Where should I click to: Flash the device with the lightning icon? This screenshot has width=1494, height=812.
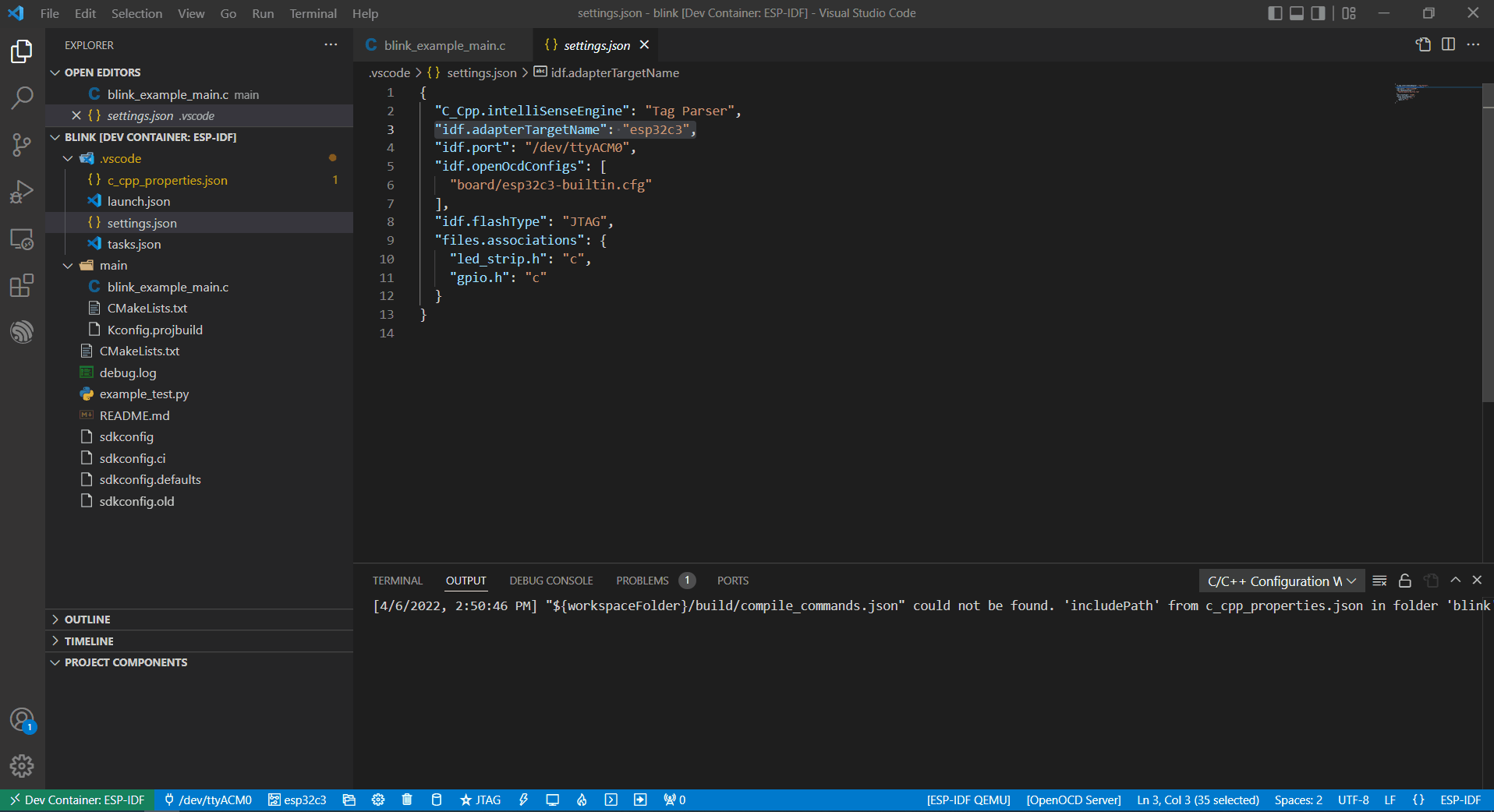tap(523, 800)
